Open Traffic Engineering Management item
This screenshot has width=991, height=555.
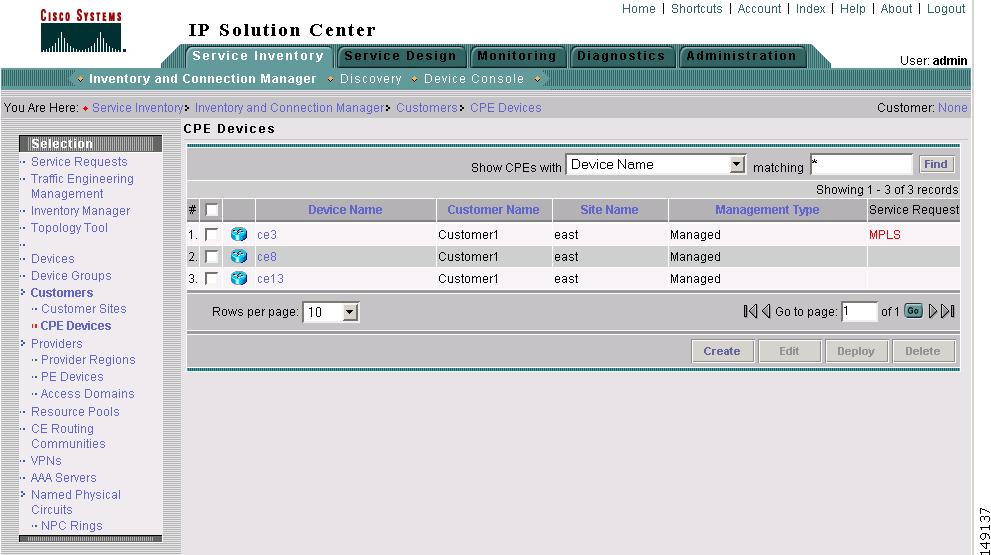[82, 186]
